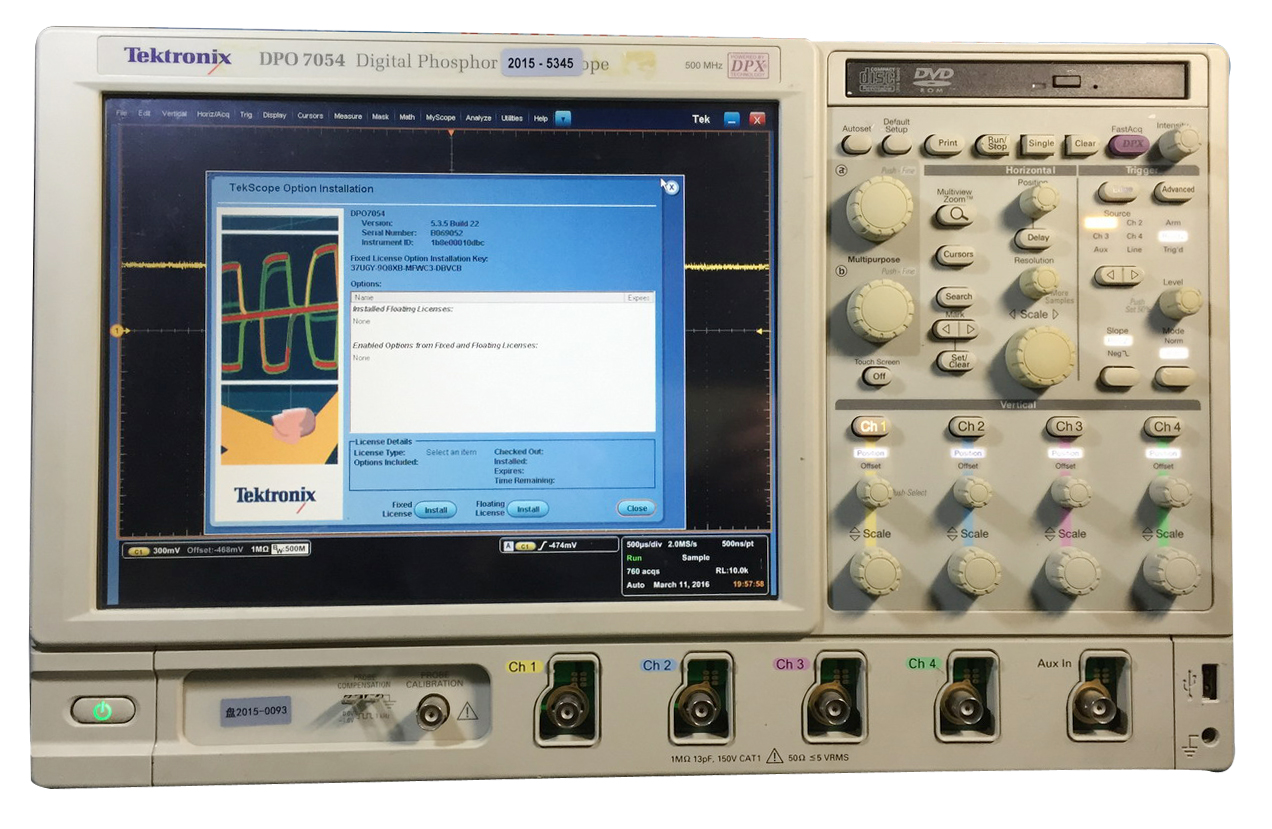Click the Search front panel button
Image resolution: width=1272 pixels, height=829 pixels.
(x=956, y=297)
